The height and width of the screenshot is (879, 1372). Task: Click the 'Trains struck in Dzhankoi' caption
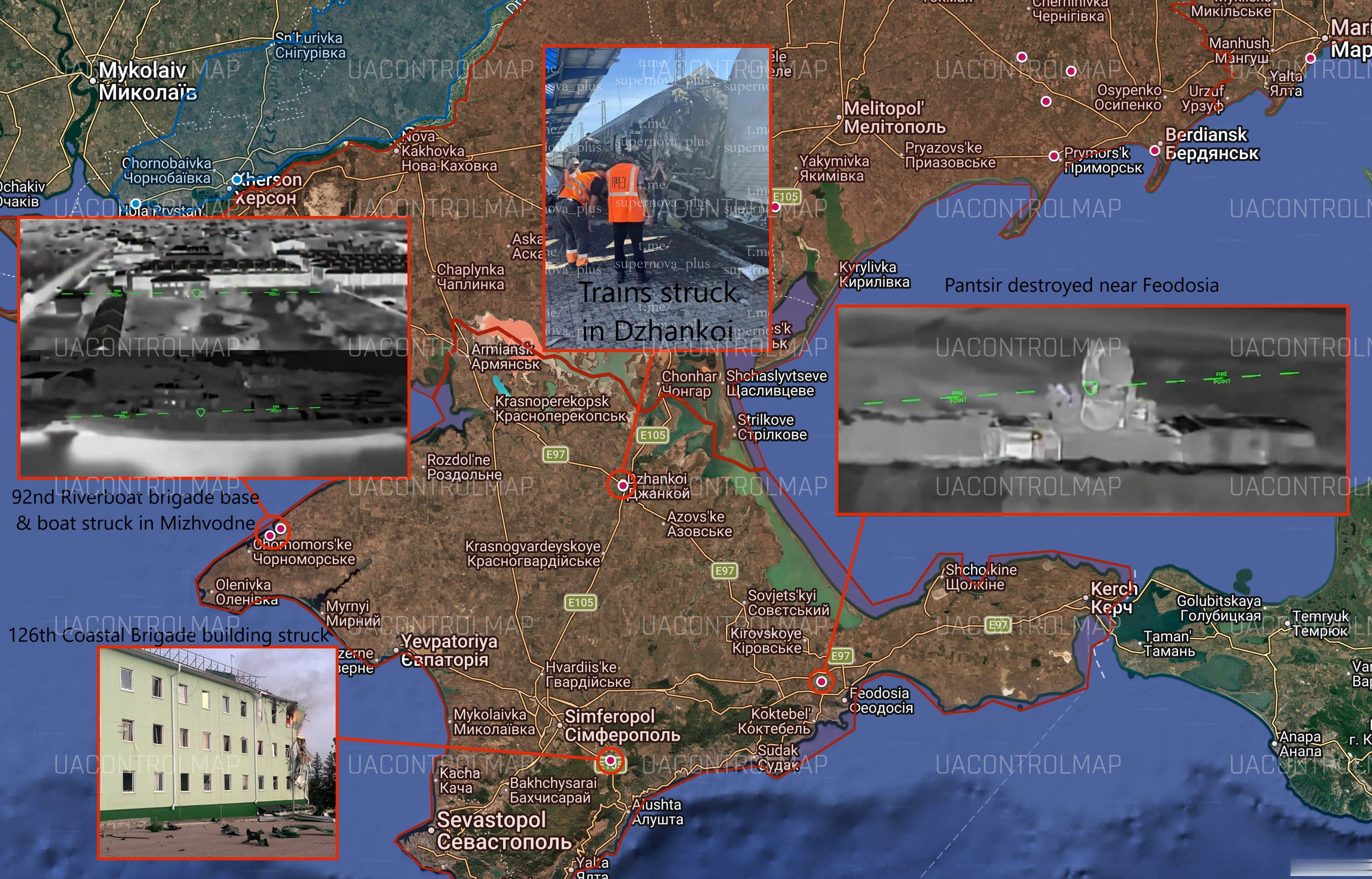658,311
